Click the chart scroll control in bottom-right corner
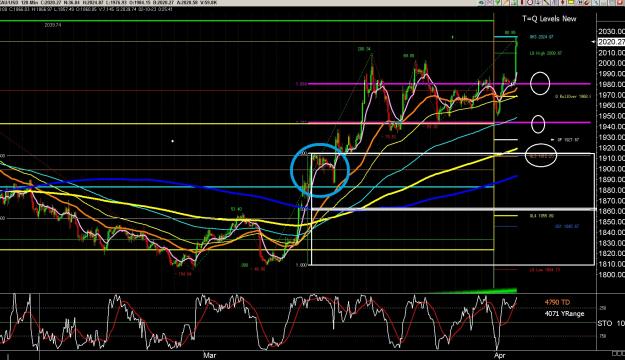The height and width of the screenshot is (360, 625). point(618,354)
